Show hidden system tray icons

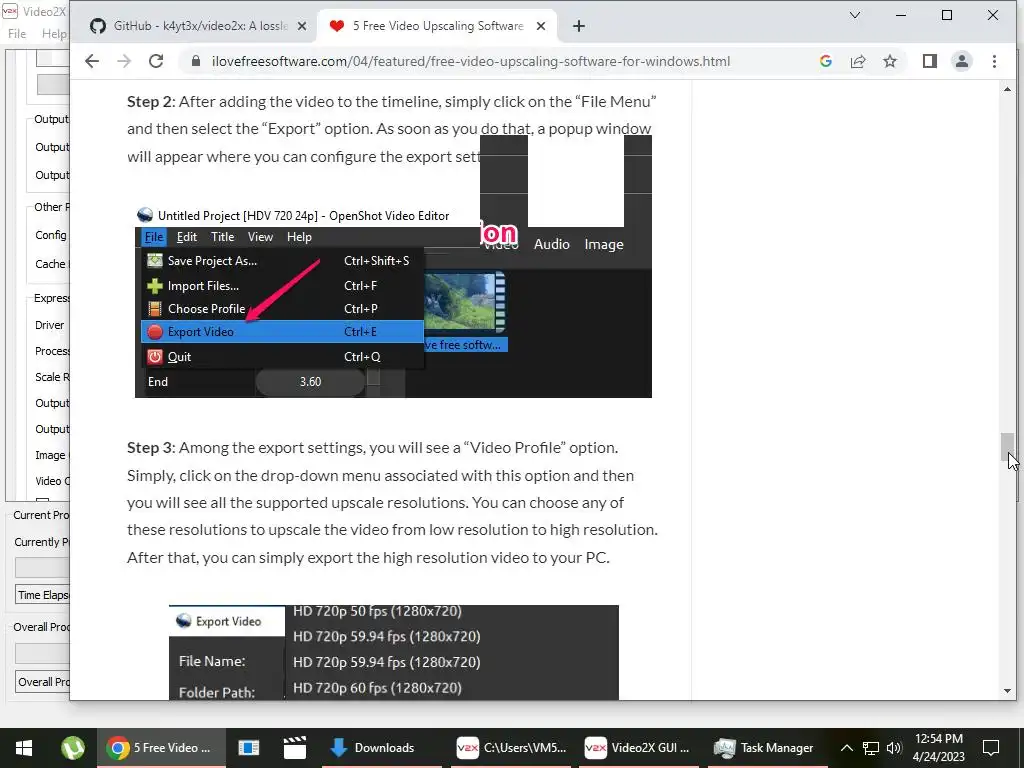click(846, 748)
